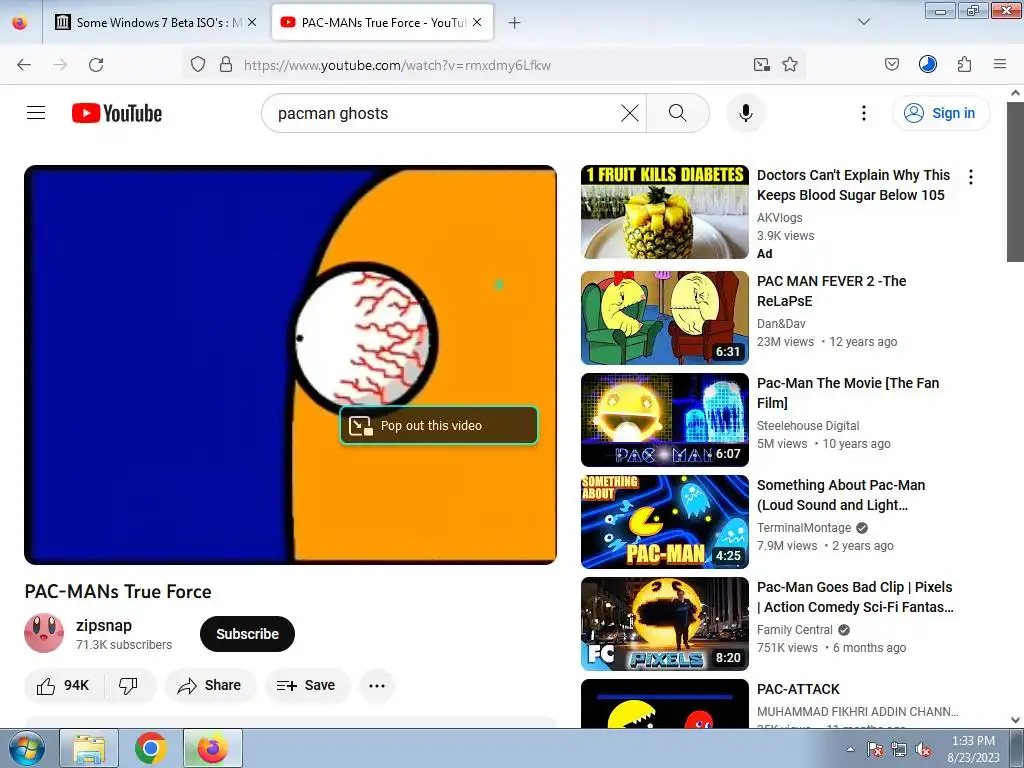Clear the search box with X
1024x768 pixels.
coord(630,113)
